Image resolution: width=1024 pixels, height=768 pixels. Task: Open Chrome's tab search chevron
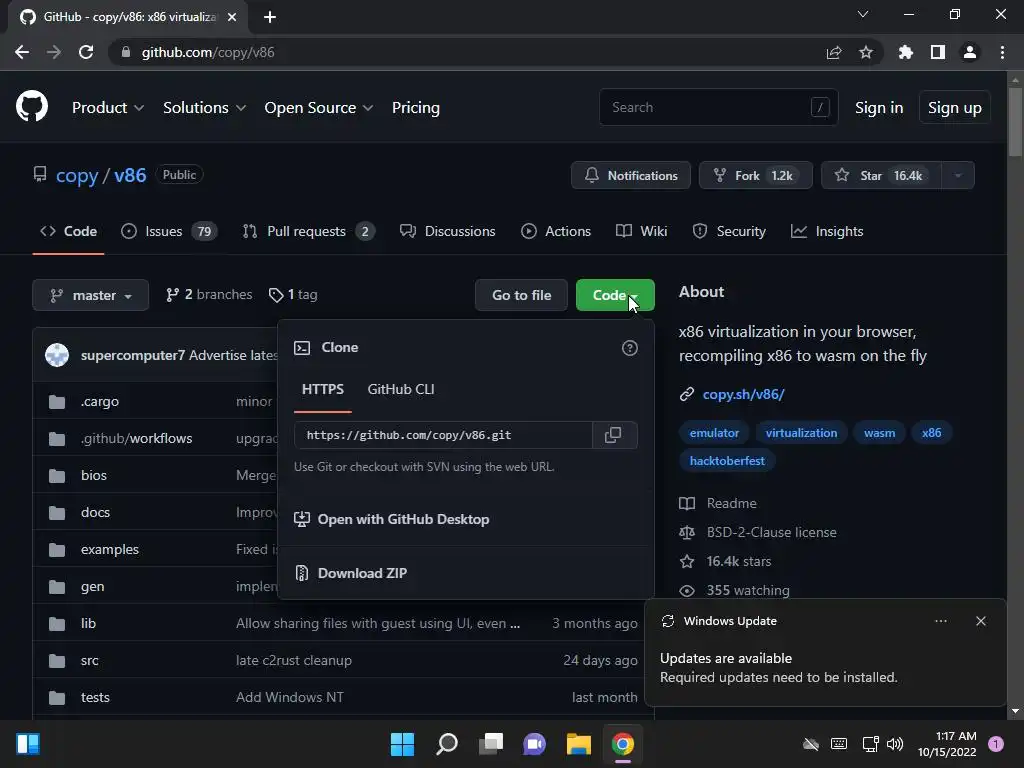pos(863,14)
